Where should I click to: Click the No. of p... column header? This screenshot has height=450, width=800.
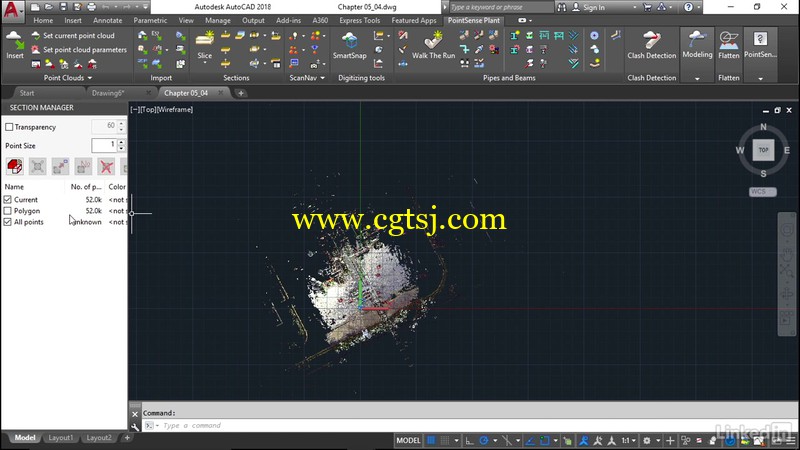86,187
